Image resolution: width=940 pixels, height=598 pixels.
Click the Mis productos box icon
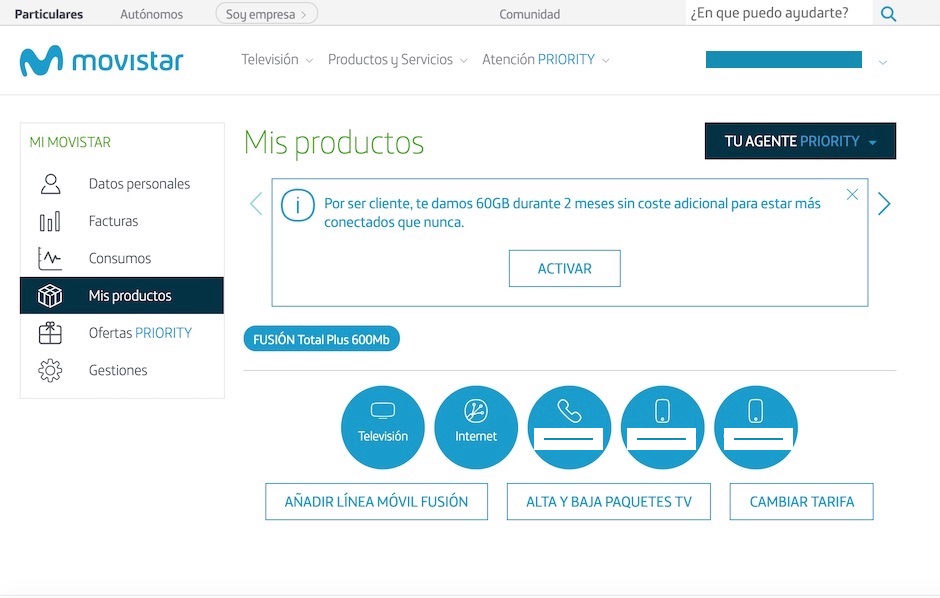point(50,295)
